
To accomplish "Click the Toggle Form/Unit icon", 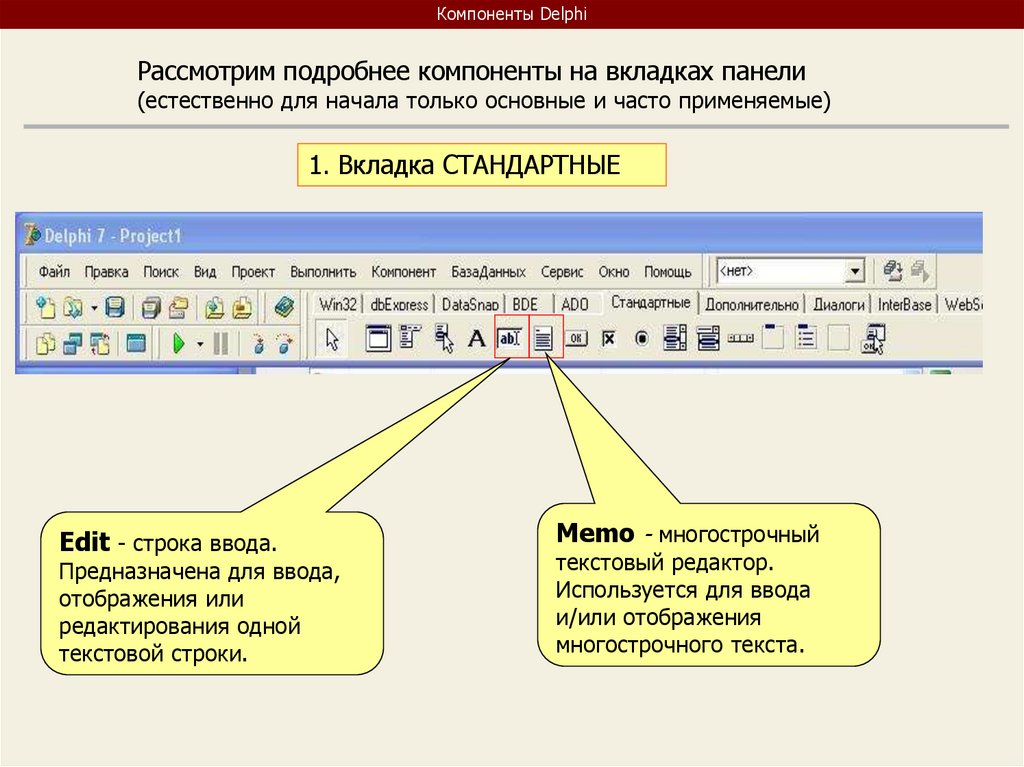I will [100, 343].
